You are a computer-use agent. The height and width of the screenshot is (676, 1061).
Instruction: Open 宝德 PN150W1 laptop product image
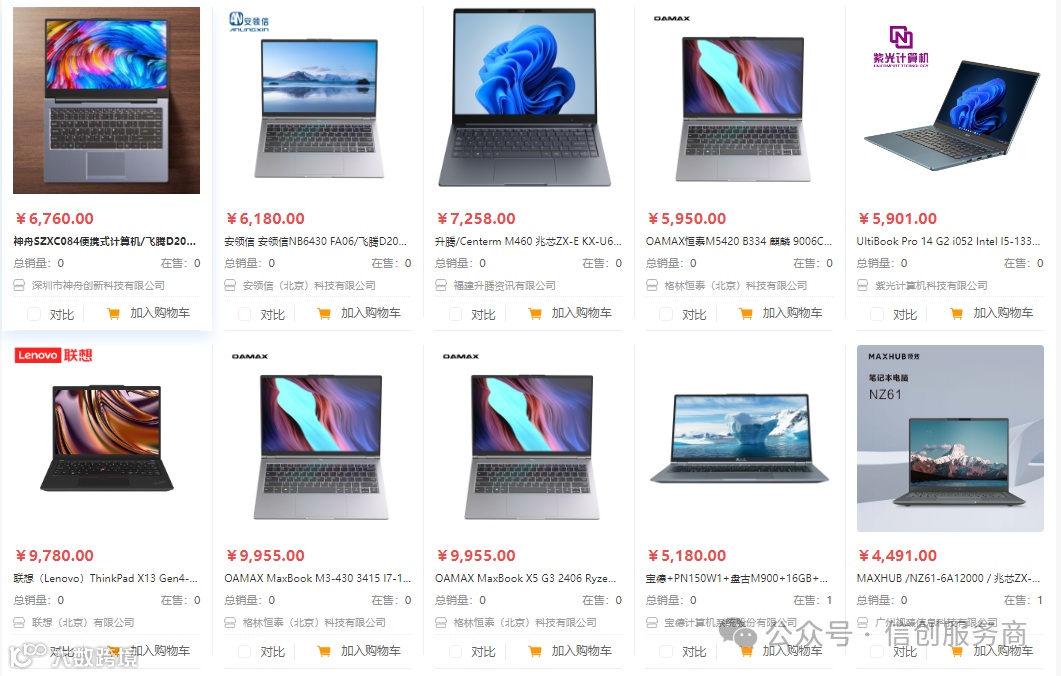tap(740, 438)
